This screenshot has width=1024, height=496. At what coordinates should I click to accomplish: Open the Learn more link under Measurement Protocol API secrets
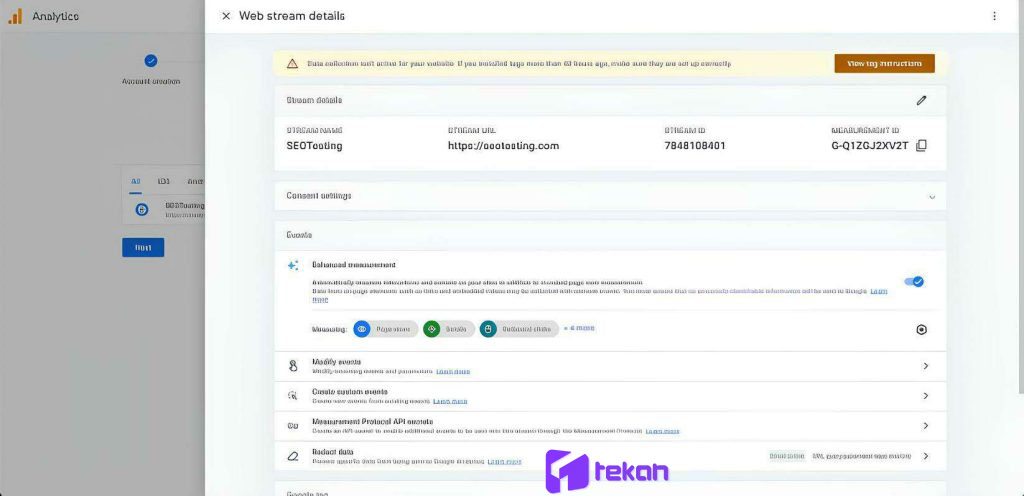662,431
